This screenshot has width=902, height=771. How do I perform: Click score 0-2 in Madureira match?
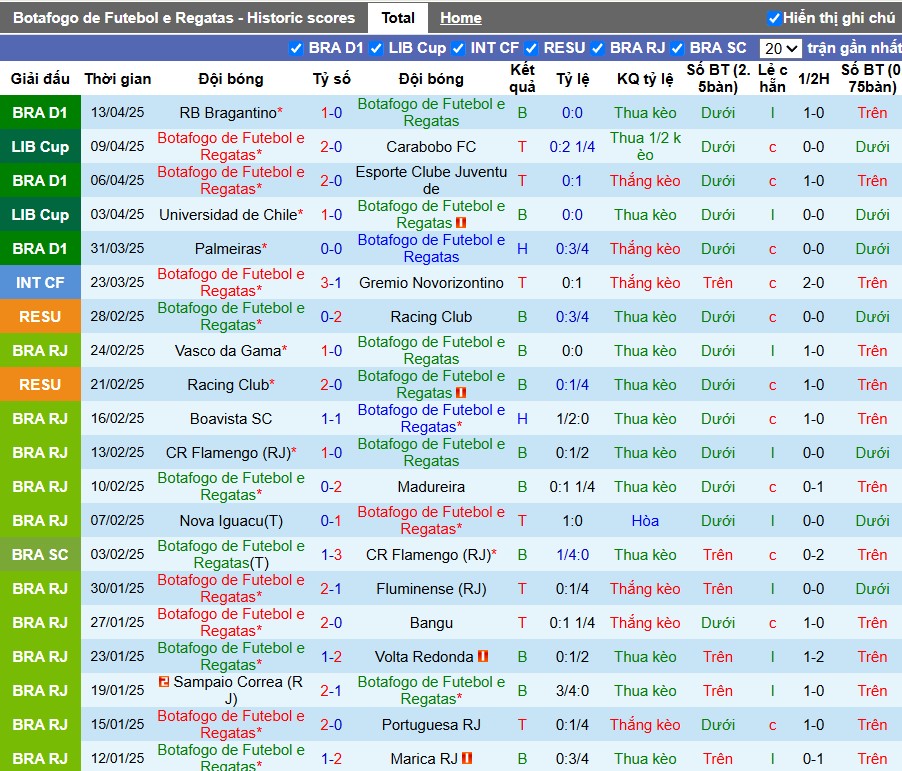(x=331, y=487)
